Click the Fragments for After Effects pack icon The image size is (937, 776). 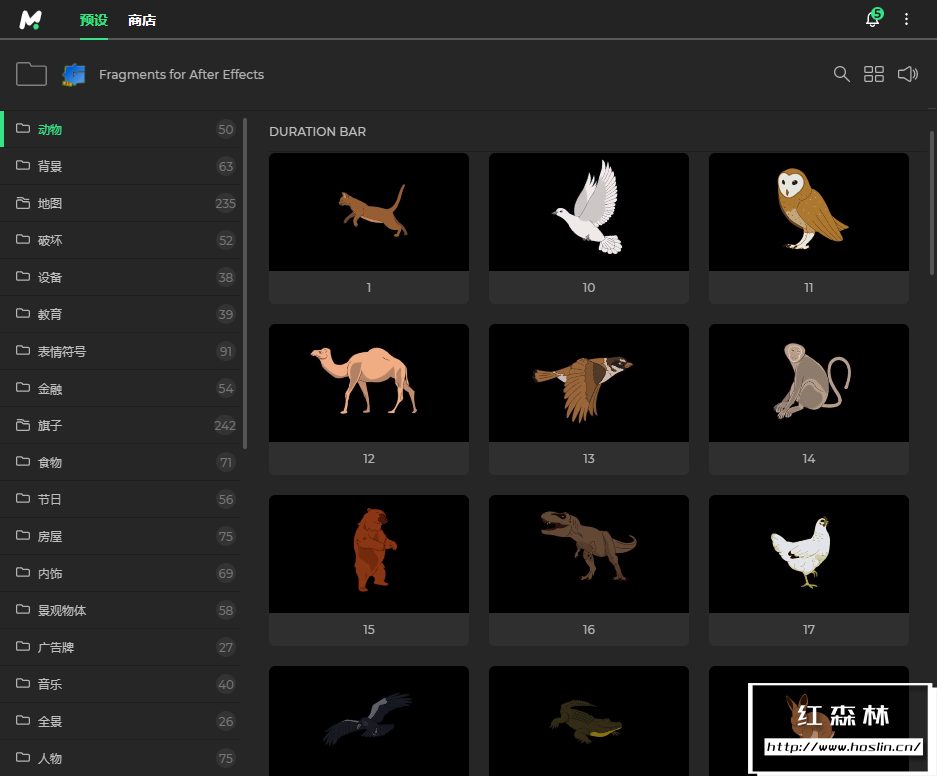pyautogui.click(x=74, y=74)
